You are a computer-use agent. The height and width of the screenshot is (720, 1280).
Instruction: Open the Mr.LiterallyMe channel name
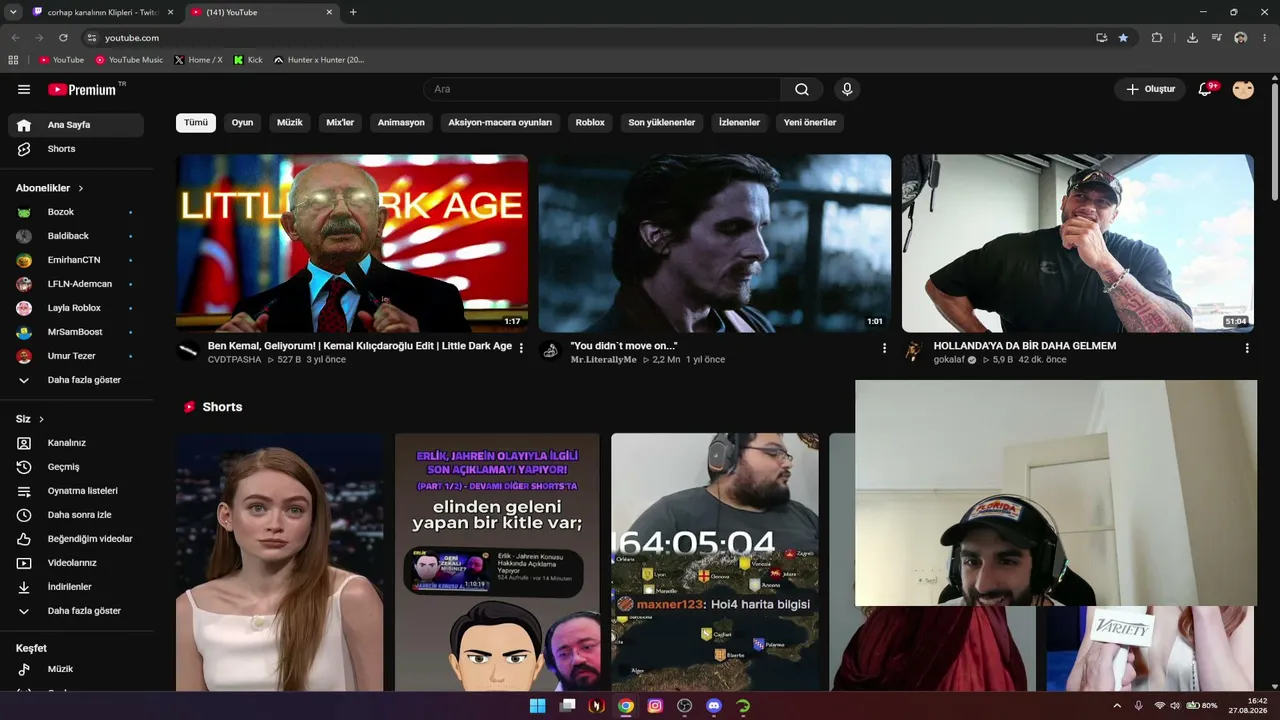(x=603, y=360)
